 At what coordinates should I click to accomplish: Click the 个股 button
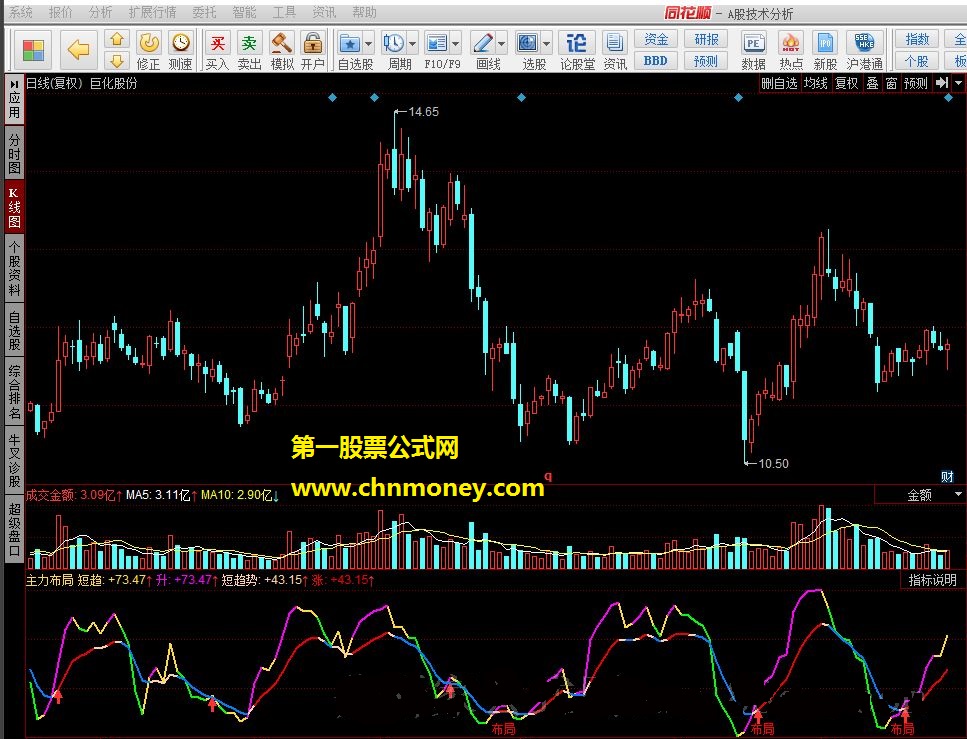(x=917, y=60)
